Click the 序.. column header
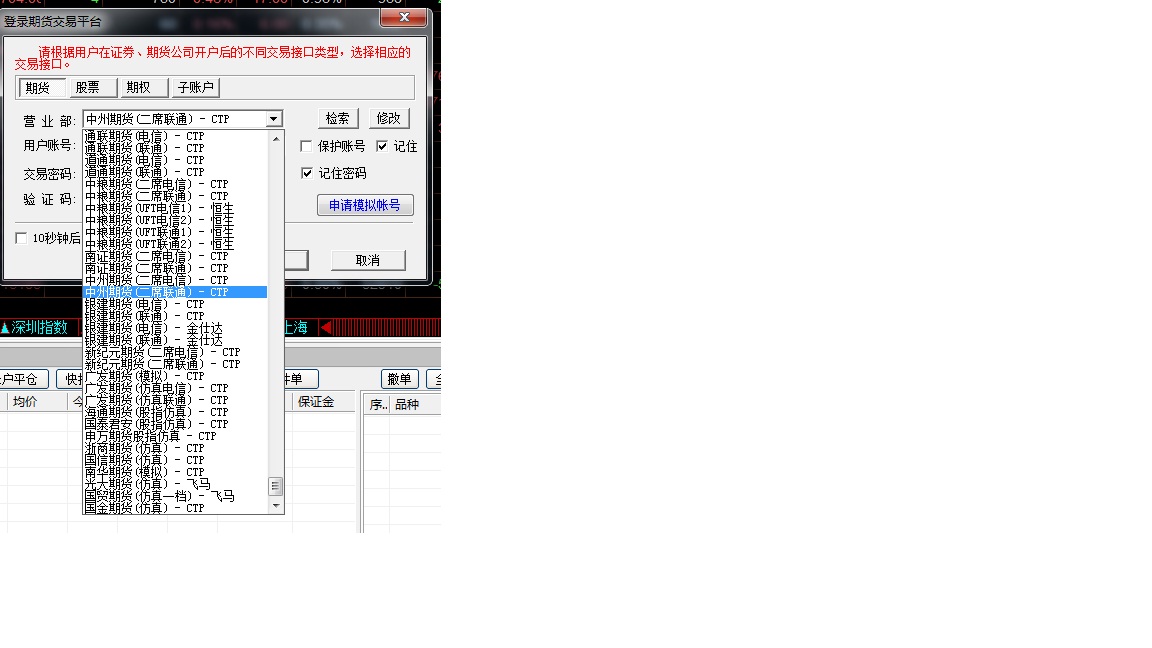This screenshot has height=648, width=1152. coord(378,405)
